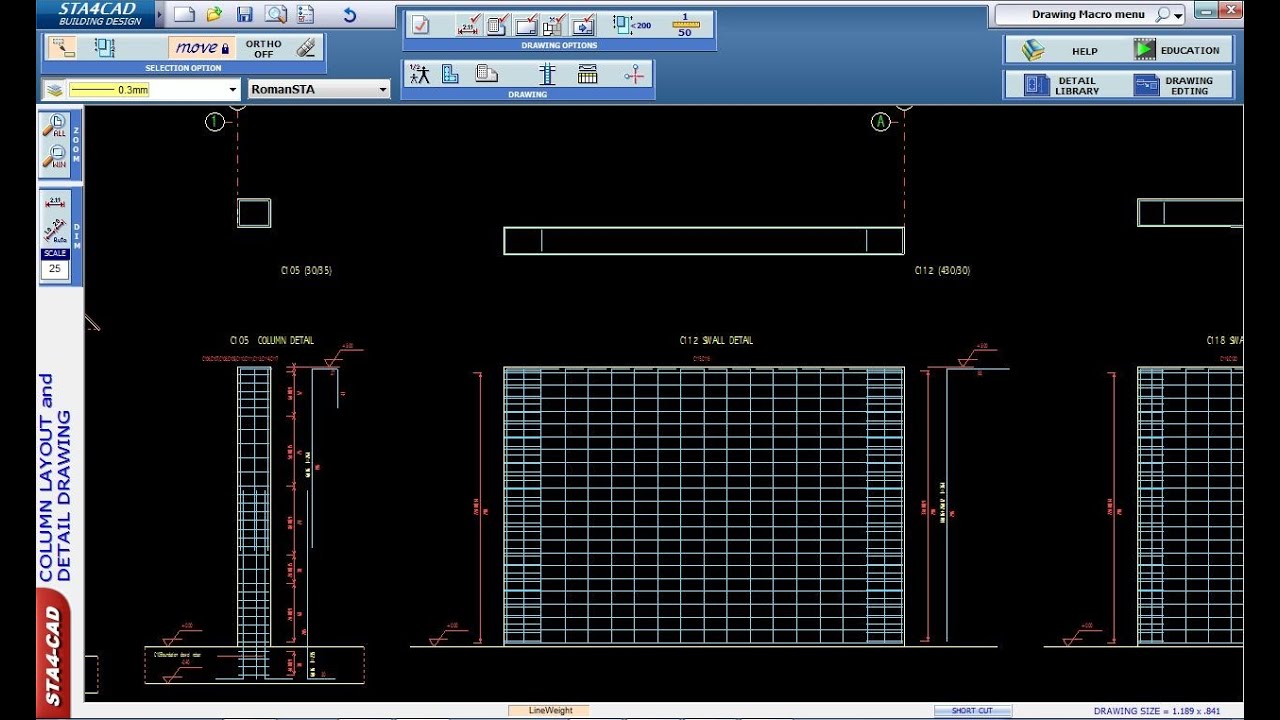Click the axis bubble labeled 1
This screenshot has width=1280, height=720.
pyautogui.click(x=215, y=122)
